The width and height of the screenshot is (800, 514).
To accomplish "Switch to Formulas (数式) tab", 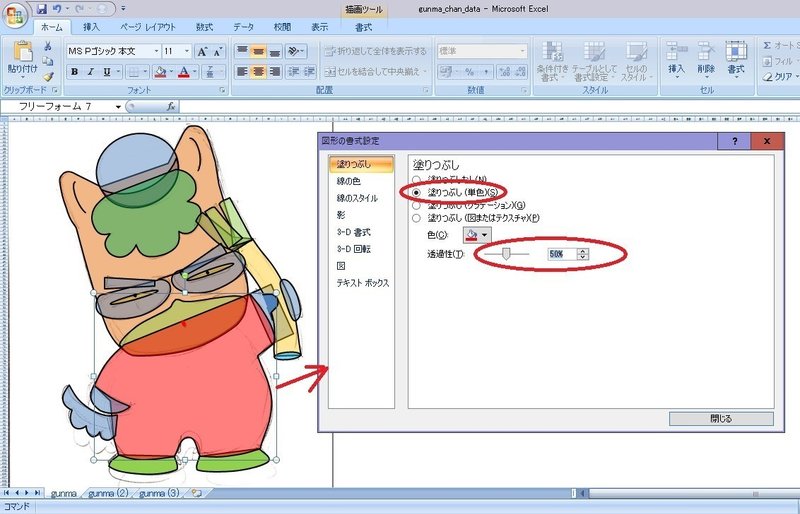I will 205,27.
